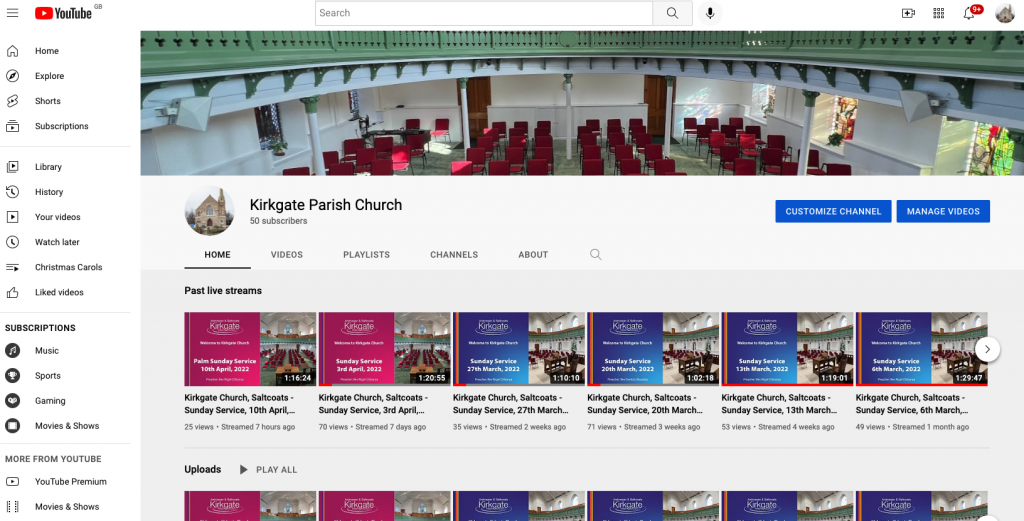
Task: Open Sunday Service, 3rd April video title
Action: (374, 403)
